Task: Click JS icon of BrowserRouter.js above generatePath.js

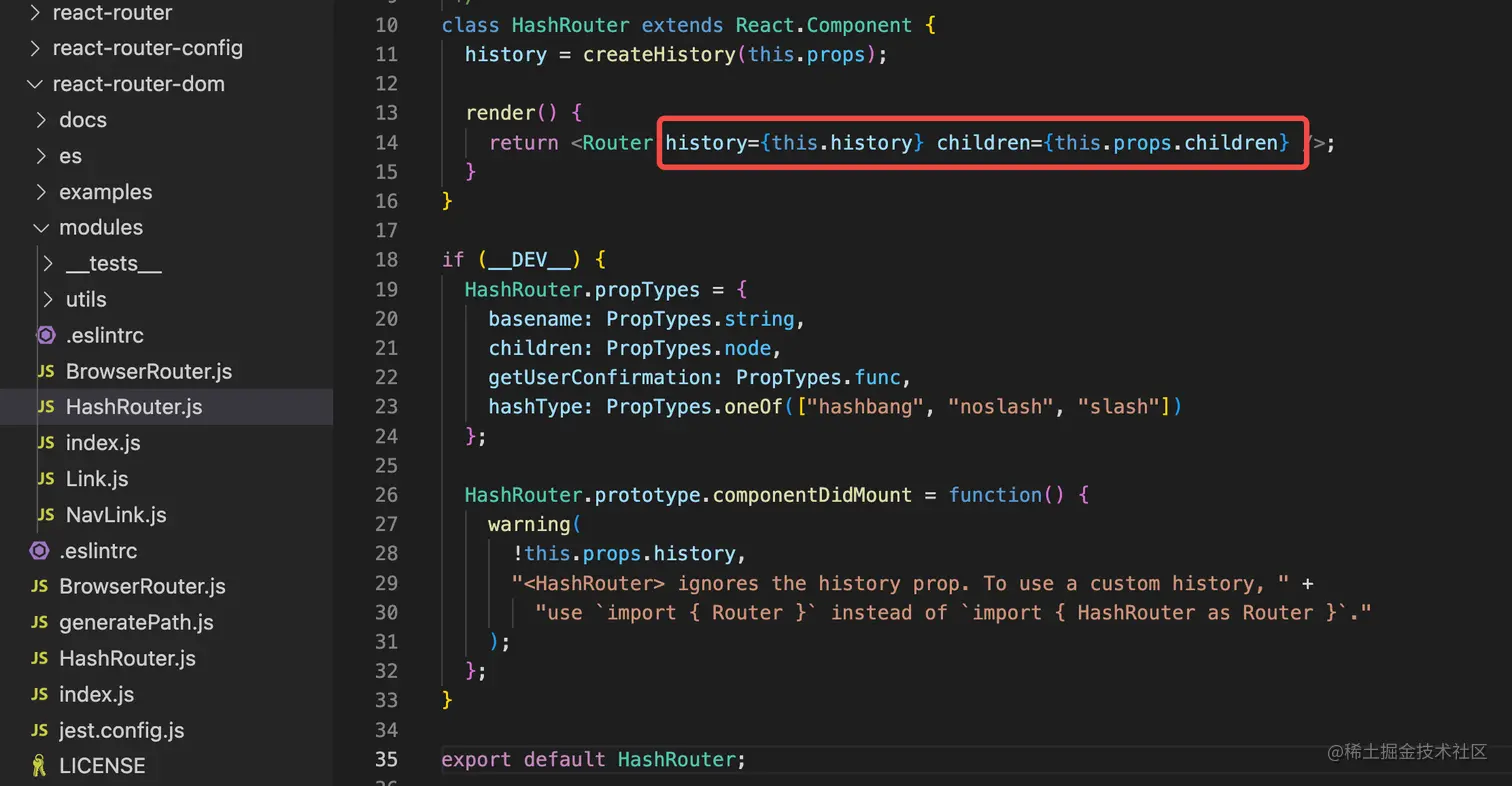Action: (39, 586)
